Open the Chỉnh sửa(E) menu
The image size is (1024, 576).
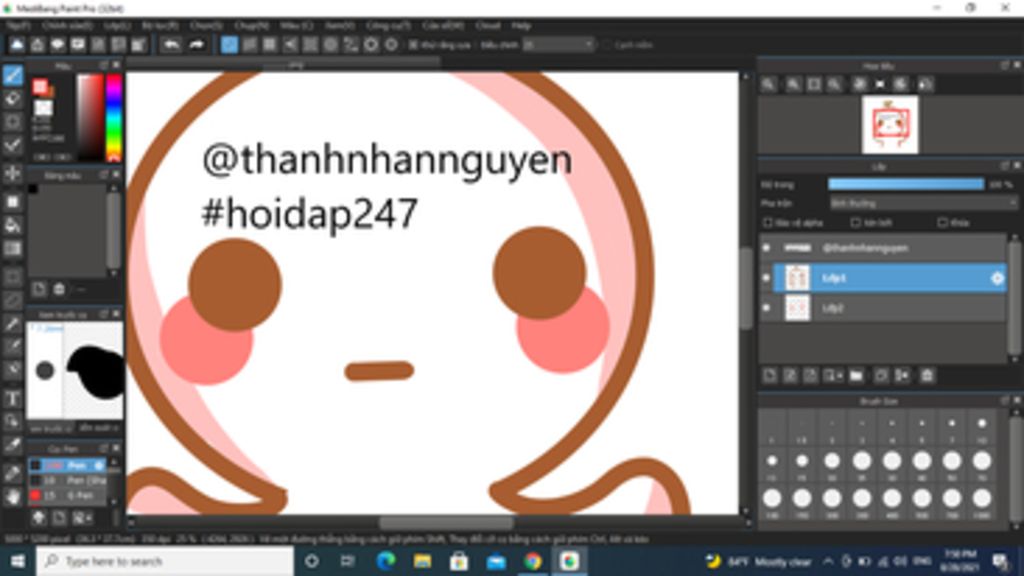tap(67, 25)
